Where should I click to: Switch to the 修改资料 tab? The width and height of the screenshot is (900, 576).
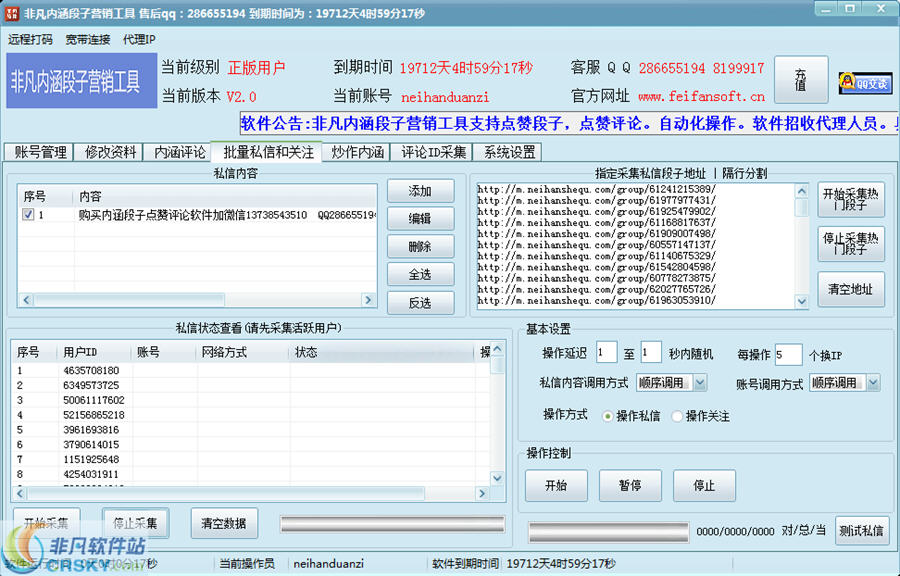pyautogui.click(x=110, y=152)
